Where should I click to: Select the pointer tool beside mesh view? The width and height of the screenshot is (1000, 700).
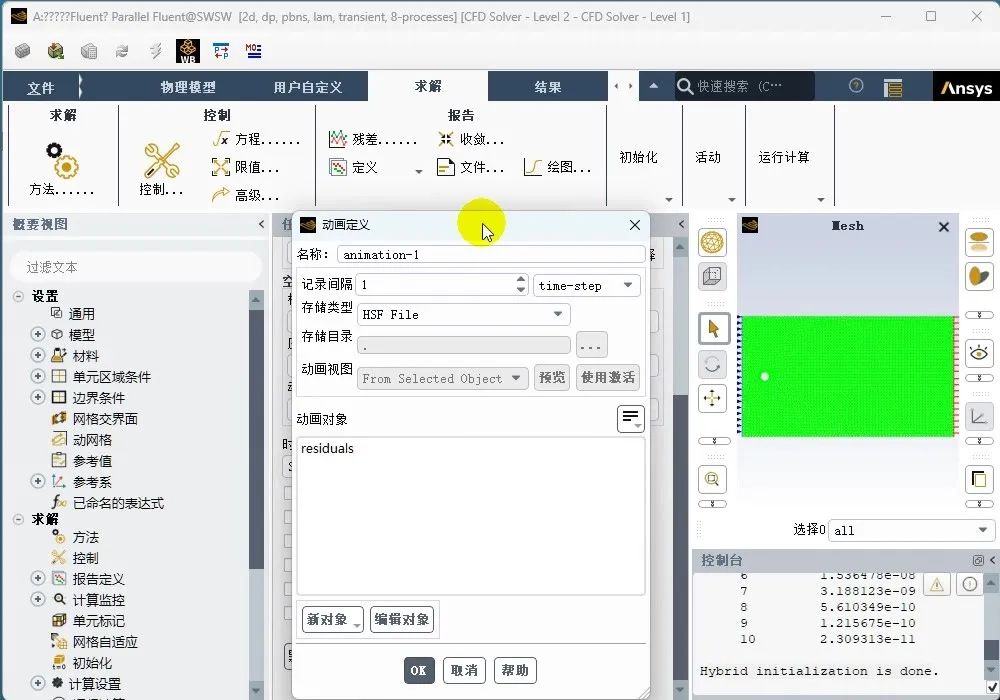[x=712, y=328]
